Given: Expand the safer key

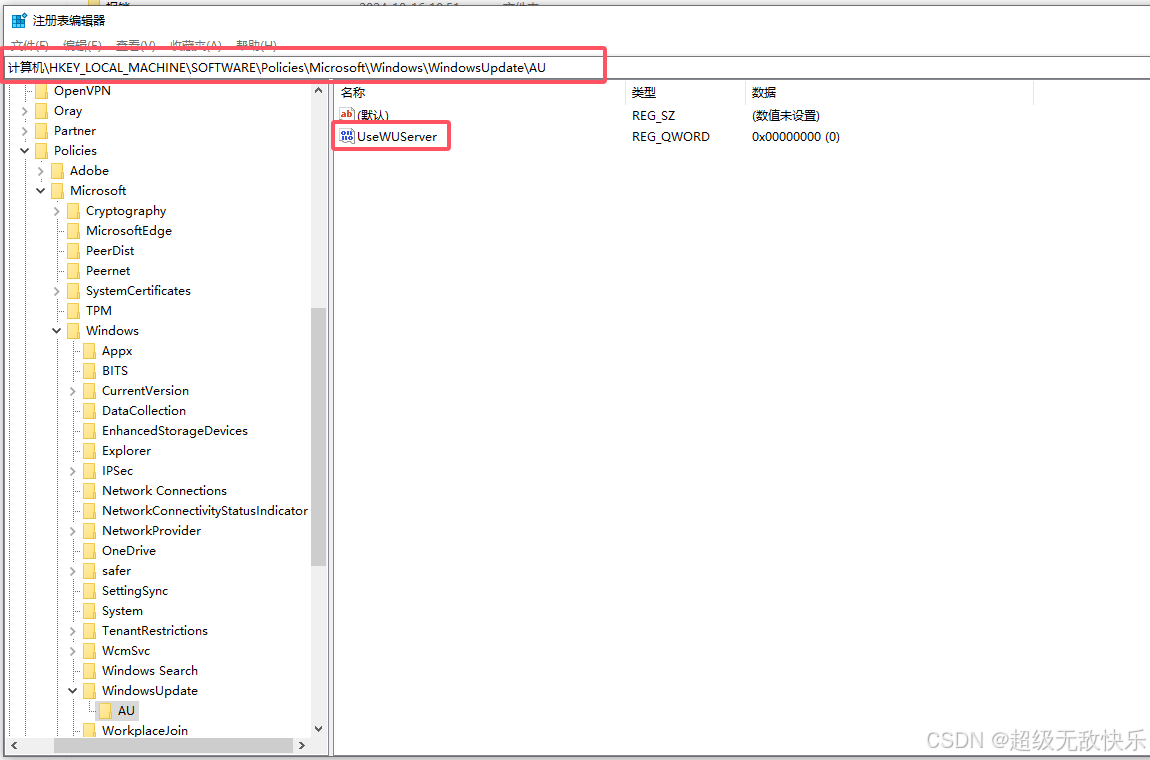Looking at the screenshot, I should [x=73, y=571].
